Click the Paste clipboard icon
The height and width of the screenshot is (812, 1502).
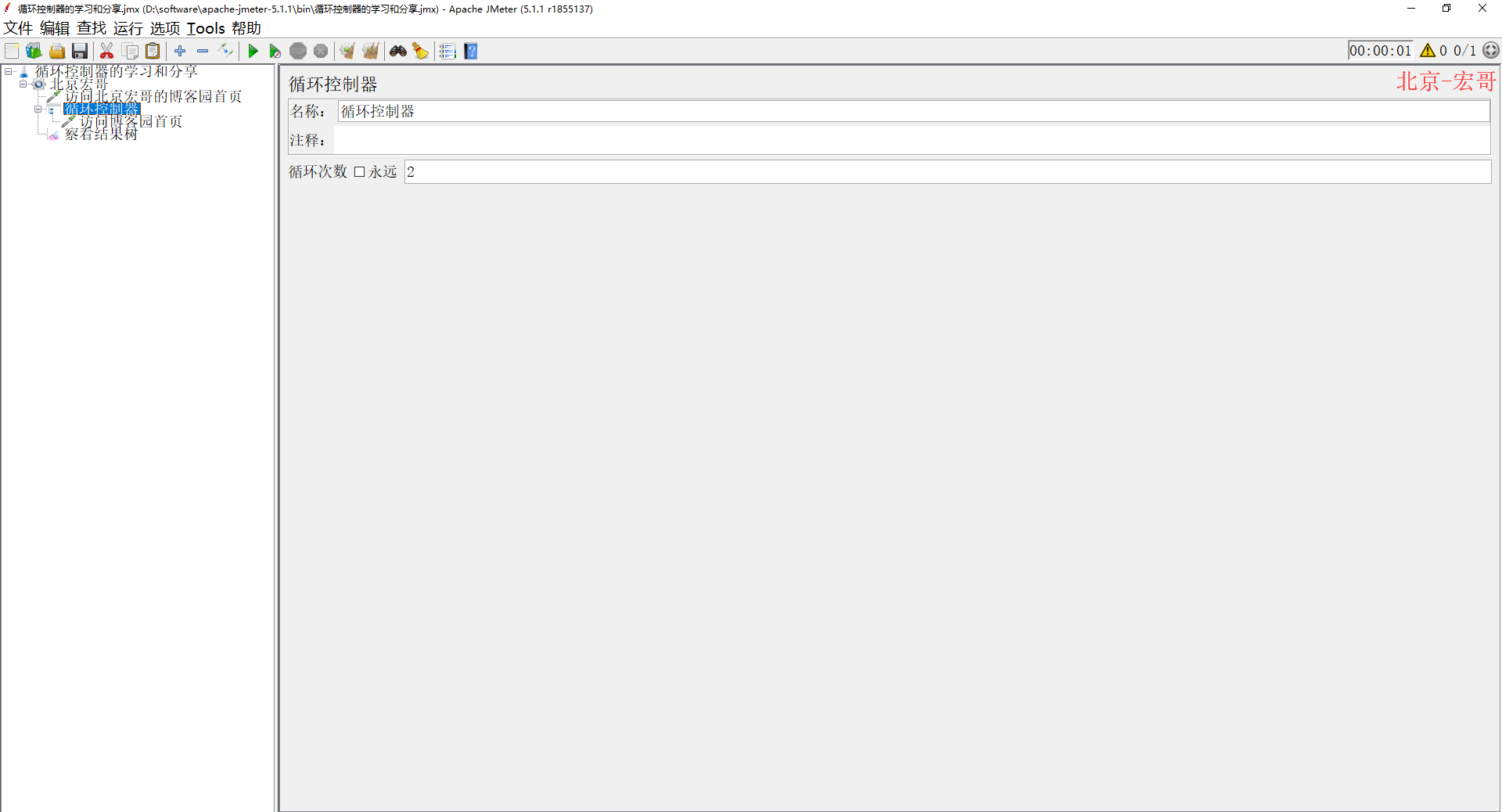(x=153, y=51)
